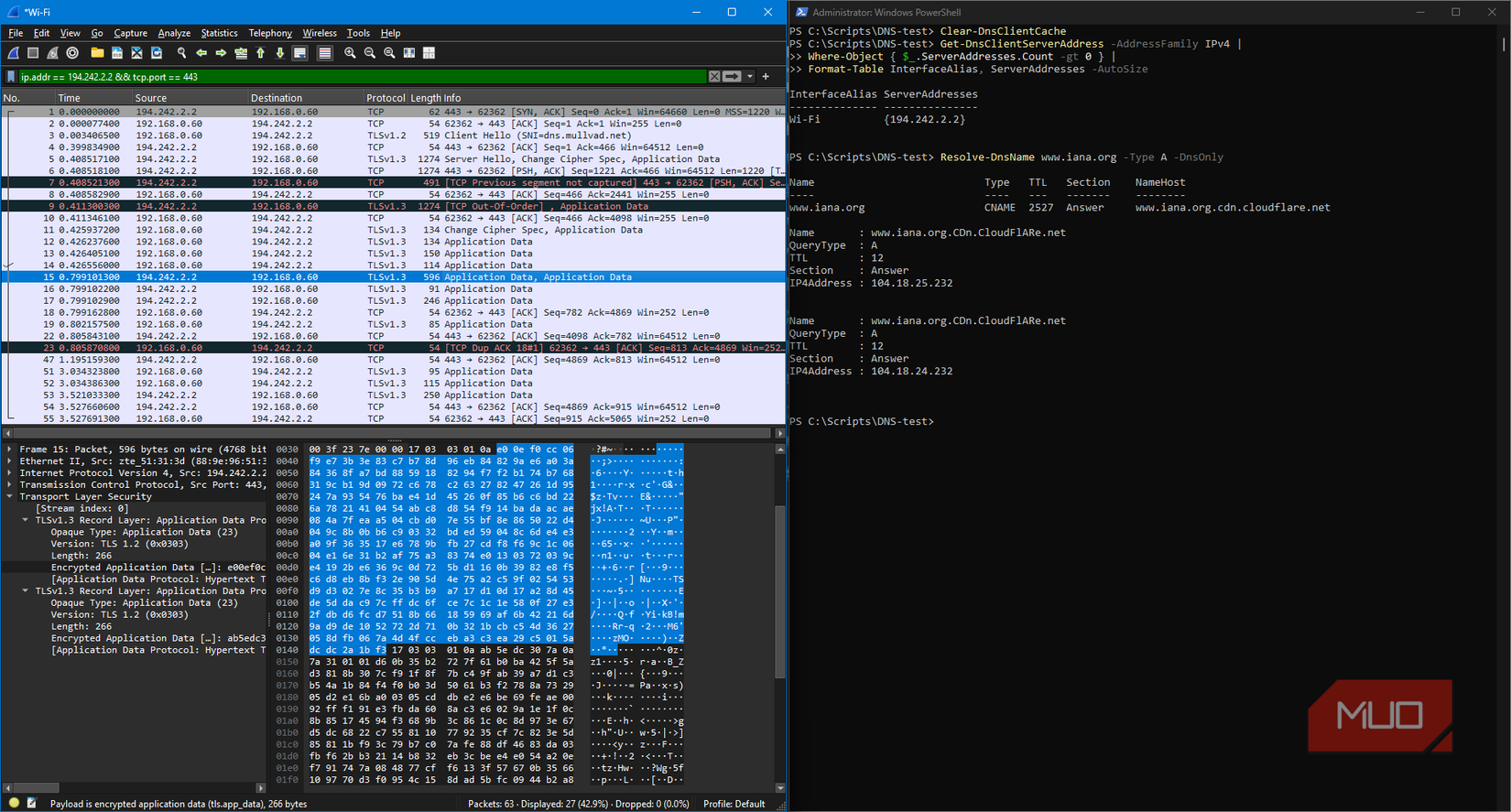Close this capture file icon
Screen dimensions: 1511x812
coord(136,53)
